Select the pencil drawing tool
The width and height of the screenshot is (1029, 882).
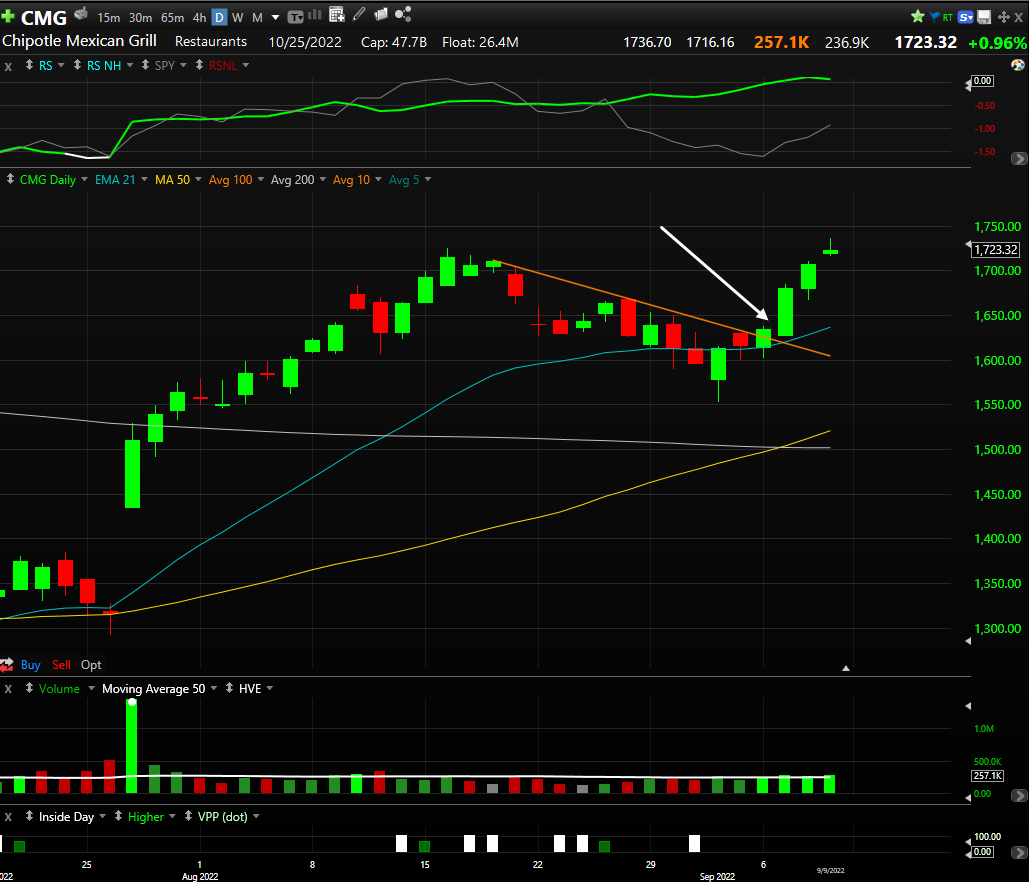[359, 14]
